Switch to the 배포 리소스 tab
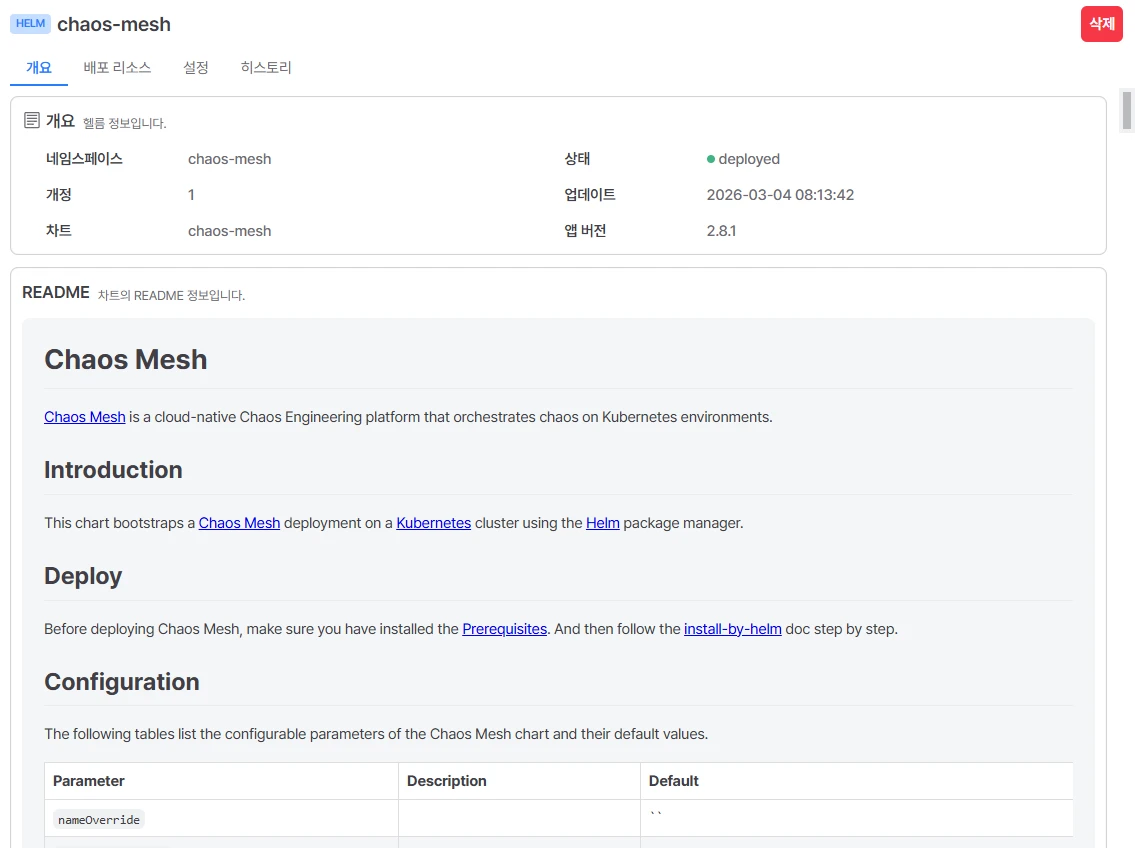Viewport: 1135px width, 848px height. point(117,68)
